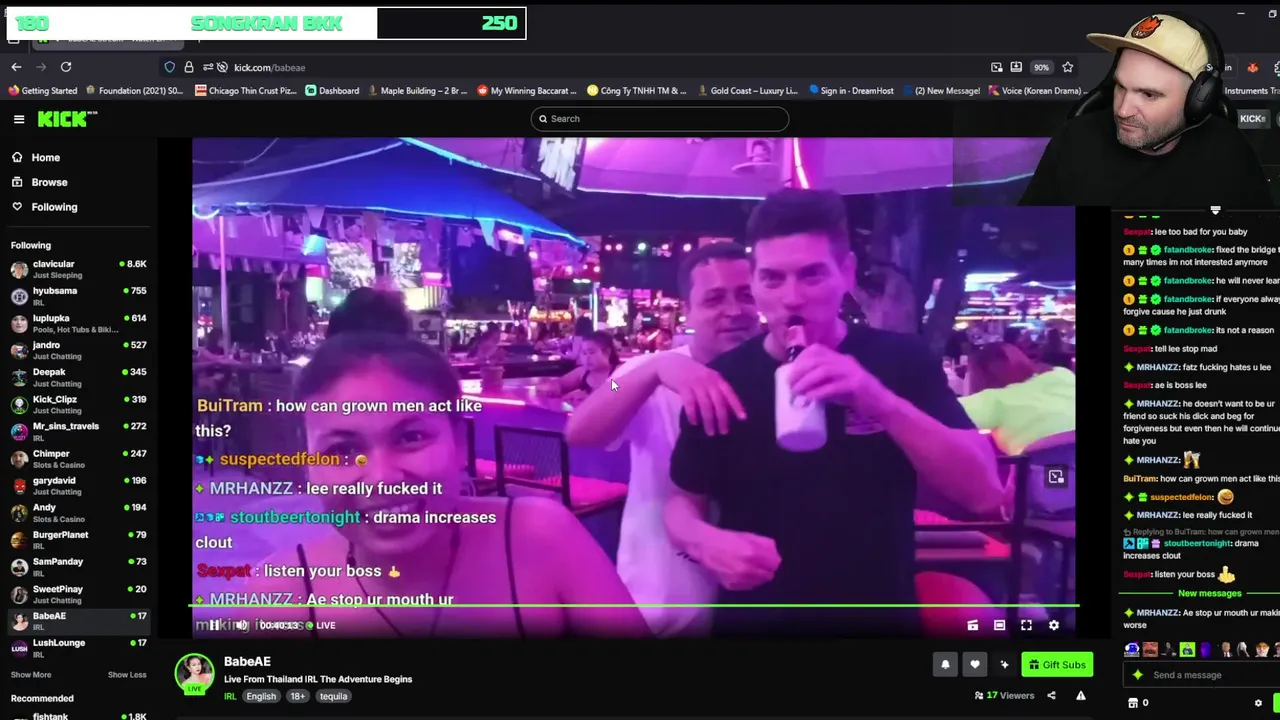
Task: Click the BabeAE streamer avatar
Action: point(194,674)
